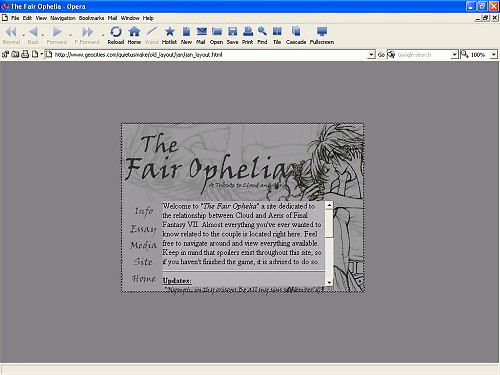500x375 pixels.
Task: Click the camera-like icon beside address bar
Action: pyautogui.click(x=15, y=54)
